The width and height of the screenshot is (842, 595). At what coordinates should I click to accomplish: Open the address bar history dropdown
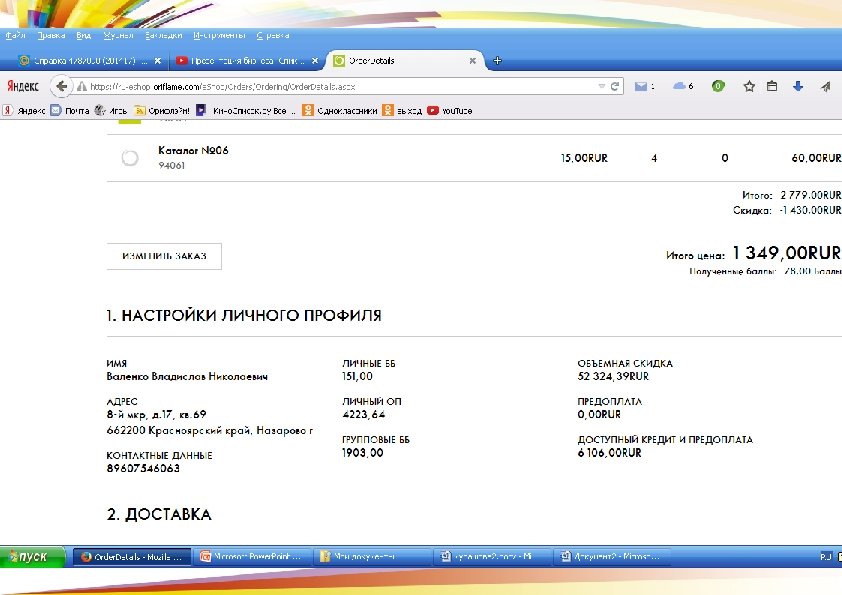pos(601,86)
